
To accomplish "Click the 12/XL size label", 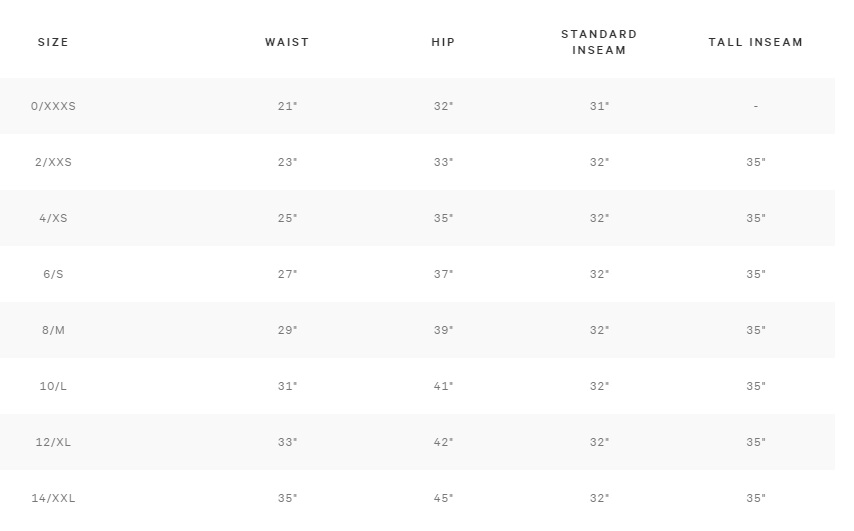I will [x=53, y=442].
